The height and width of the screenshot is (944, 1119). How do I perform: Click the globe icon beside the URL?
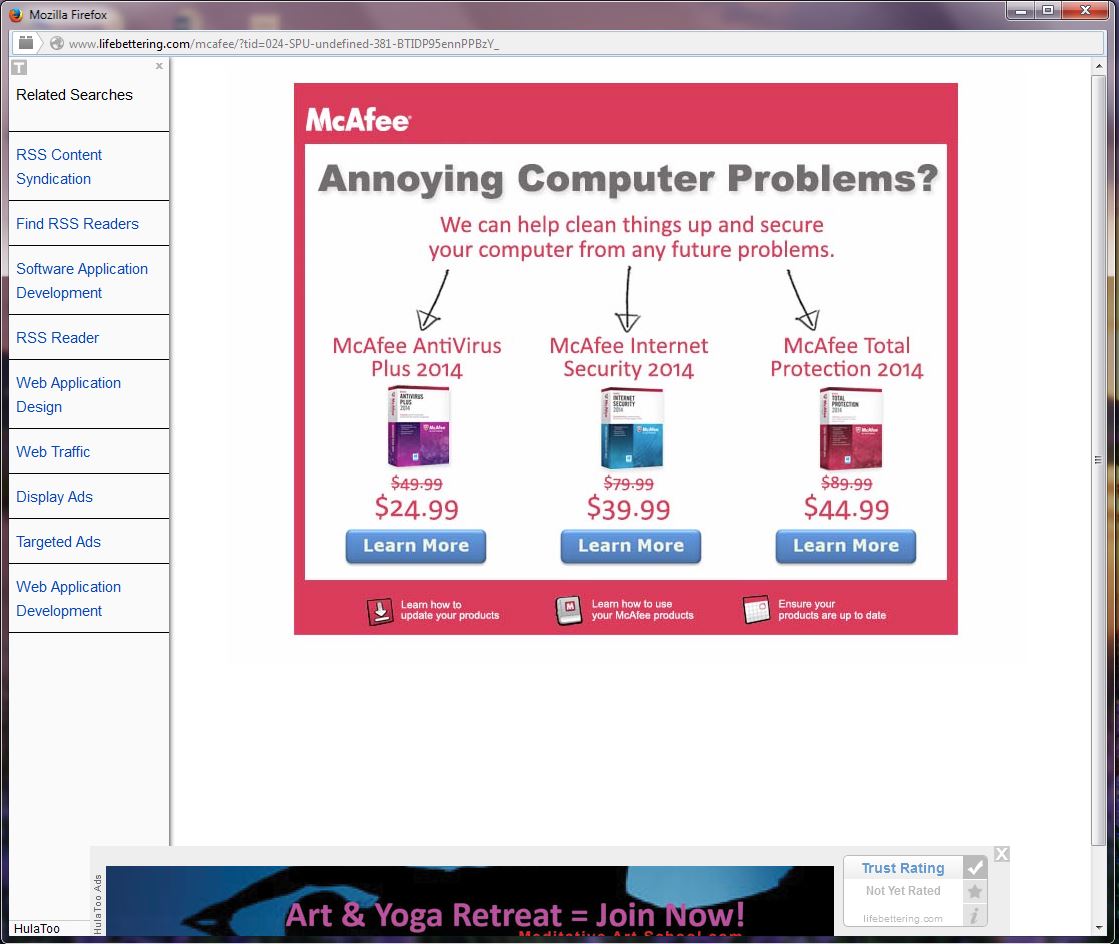click(x=57, y=44)
